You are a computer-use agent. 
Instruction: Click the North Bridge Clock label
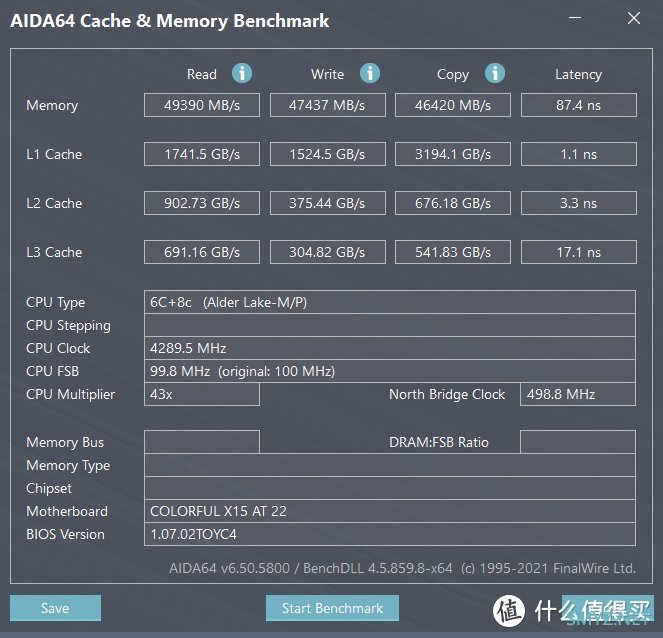(x=447, y=394)
